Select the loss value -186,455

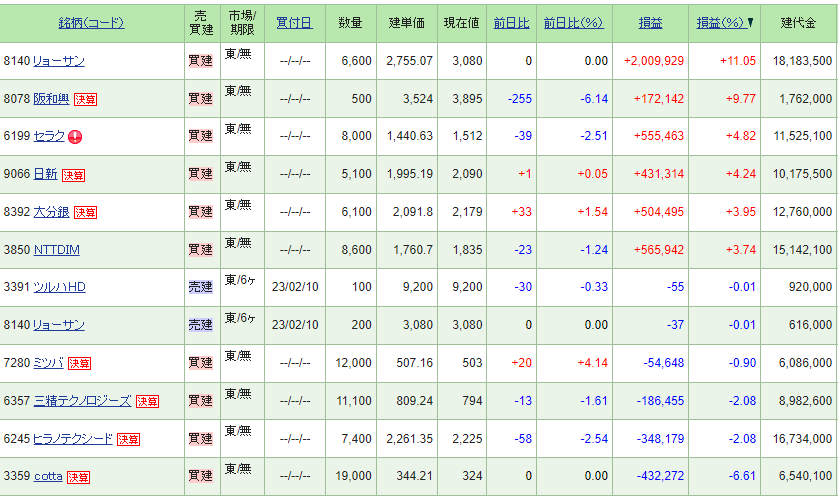[661, 401]
